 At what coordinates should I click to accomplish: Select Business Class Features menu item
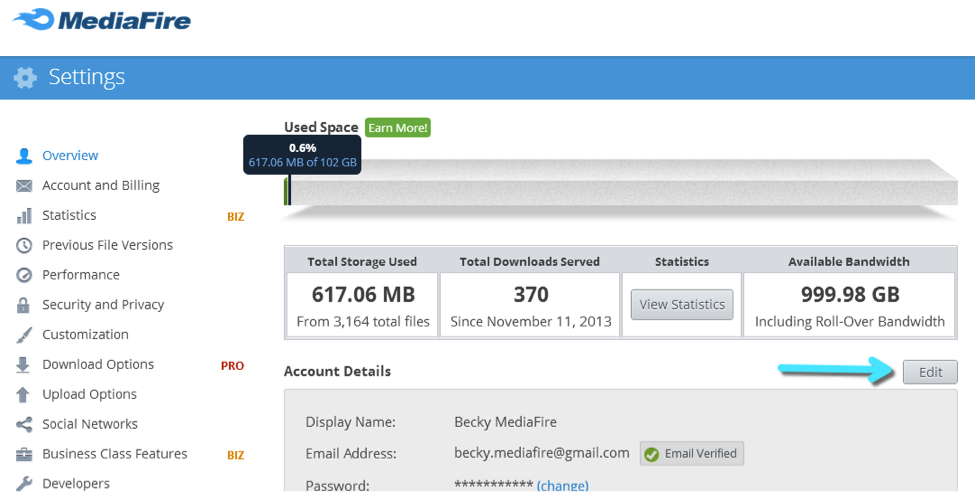114,454
